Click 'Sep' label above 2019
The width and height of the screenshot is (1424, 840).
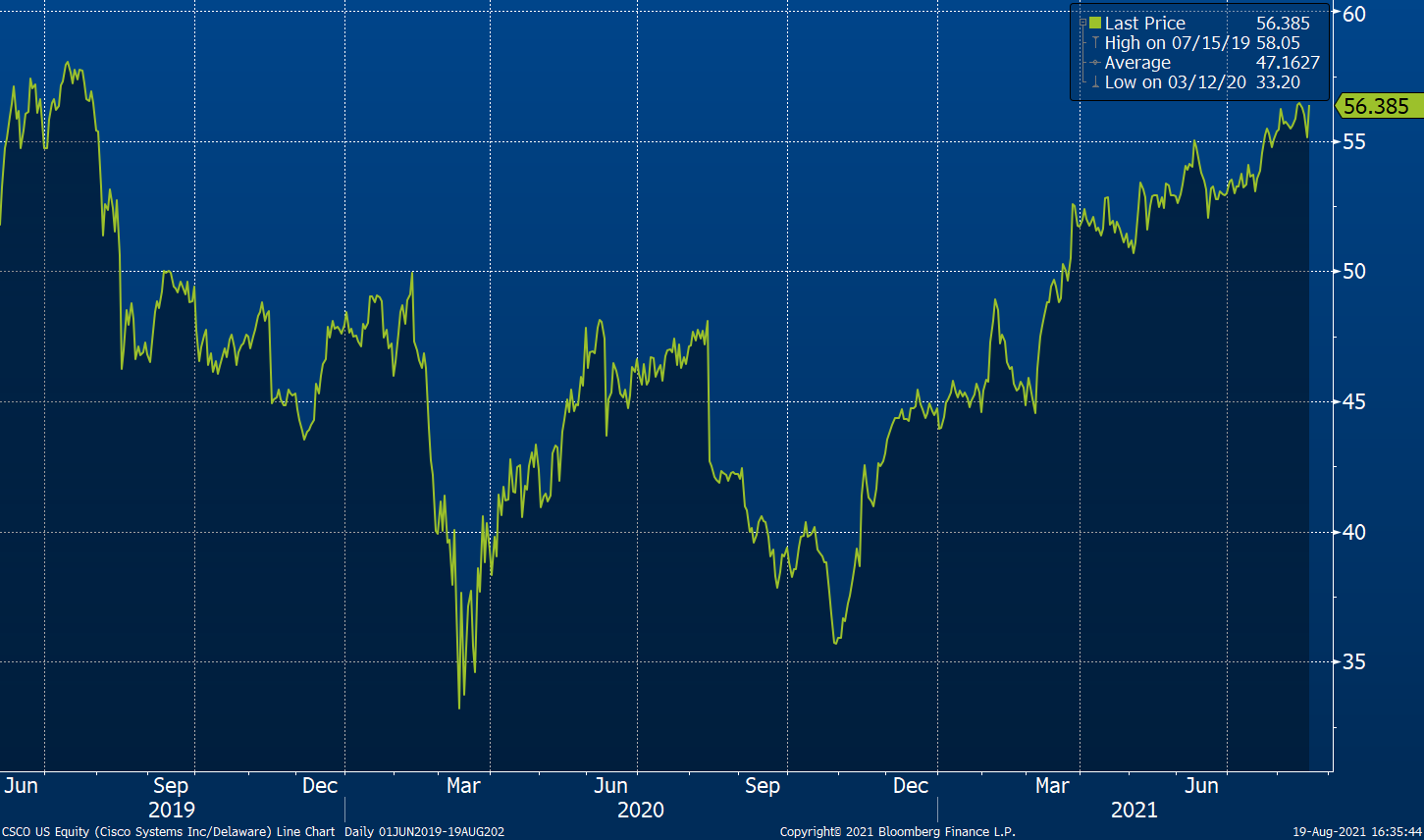point(171,786)
